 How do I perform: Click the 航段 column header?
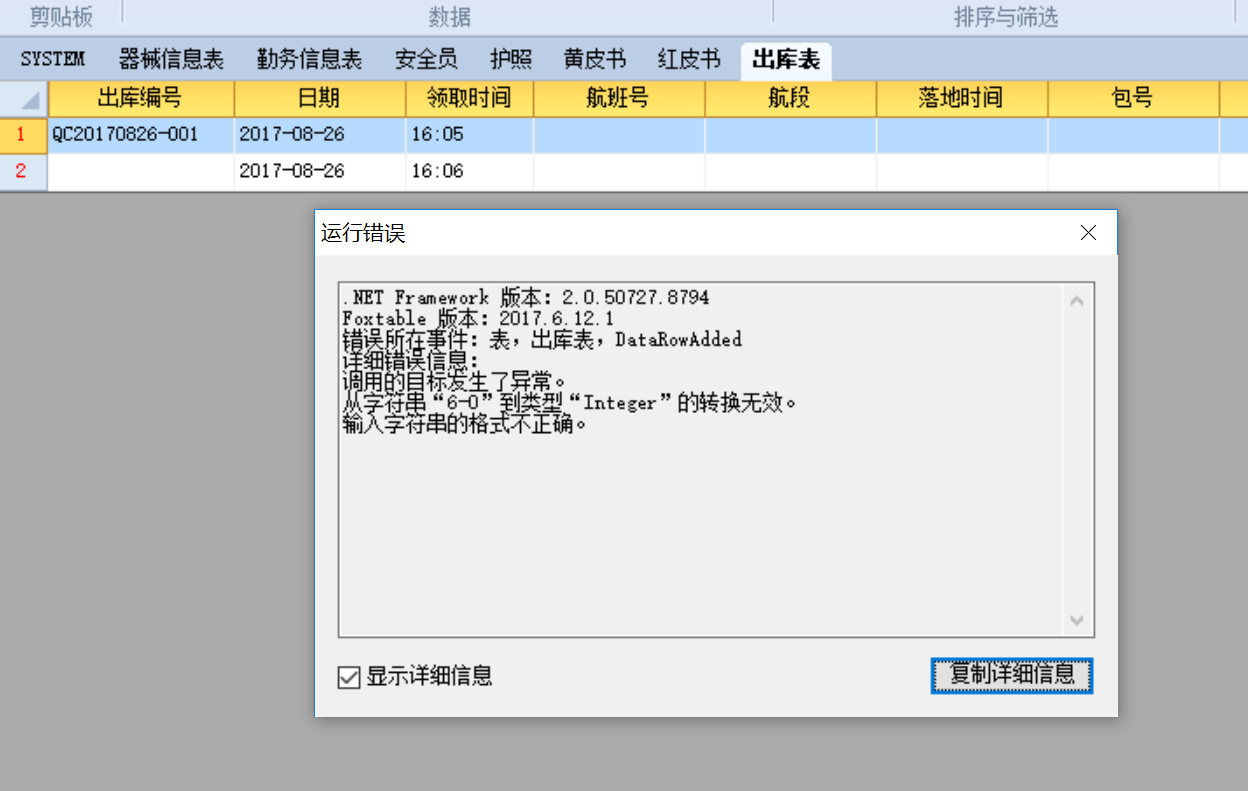pos(791,98)
